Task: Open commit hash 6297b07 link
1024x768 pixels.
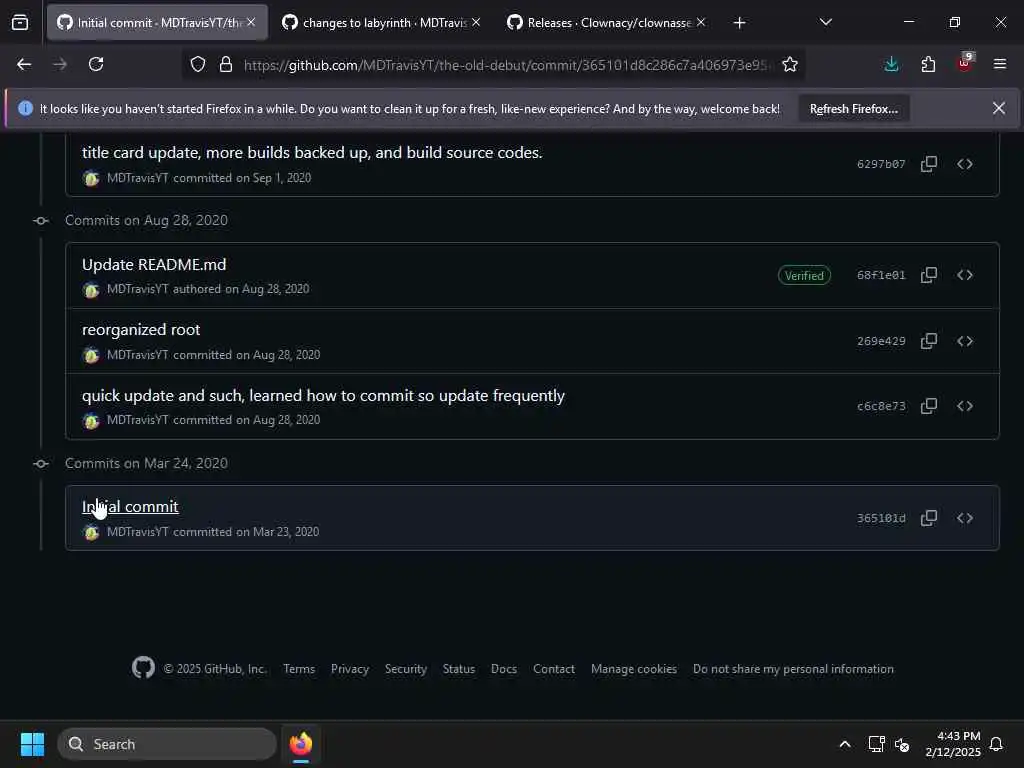Action: [x=881, y=164]
